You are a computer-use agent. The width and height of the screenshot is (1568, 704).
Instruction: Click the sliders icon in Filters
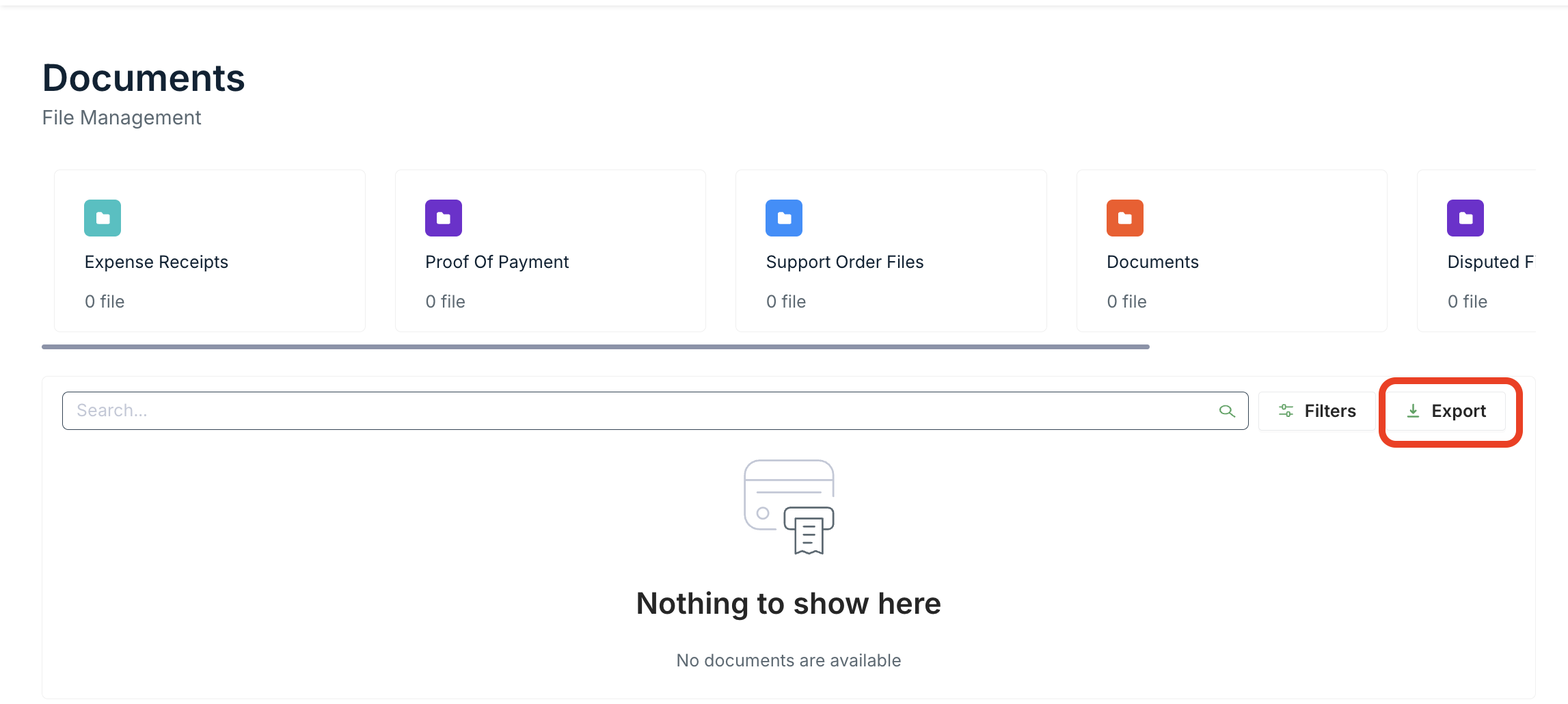click(x=1286, y=411)
